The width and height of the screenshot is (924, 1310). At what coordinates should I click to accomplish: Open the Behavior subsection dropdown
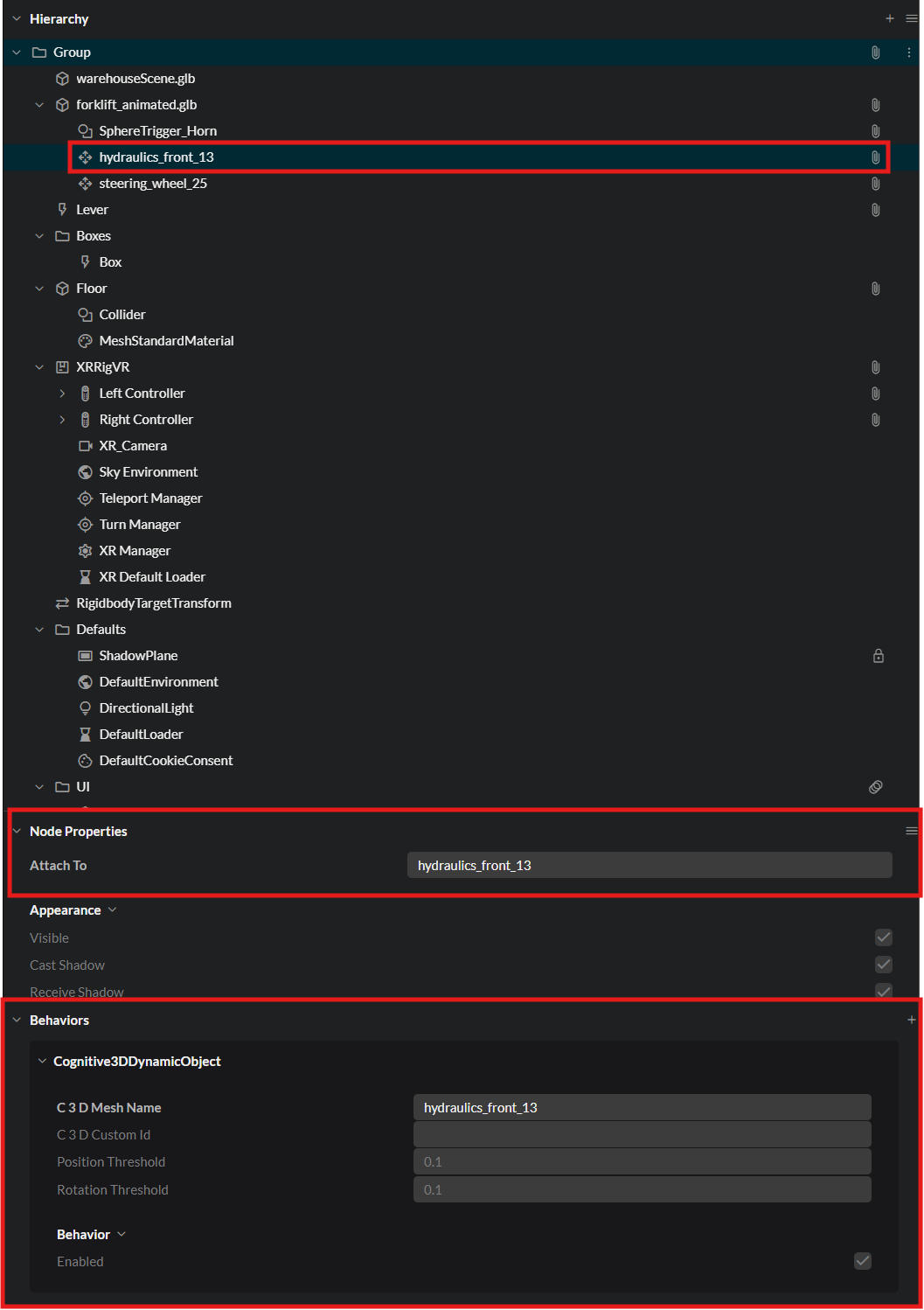pyautogui.click(x=121, y=1234)
